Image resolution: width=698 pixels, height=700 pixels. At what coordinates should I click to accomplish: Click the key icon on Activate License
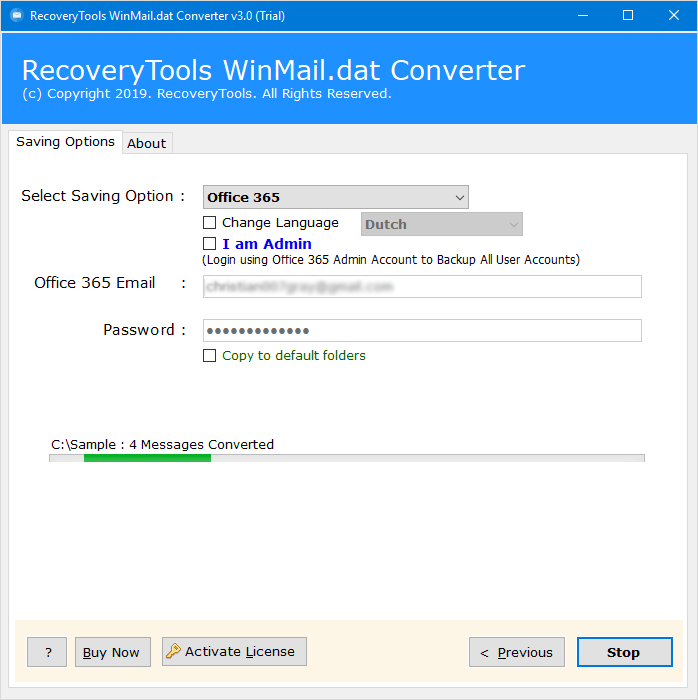coord(173,651)
